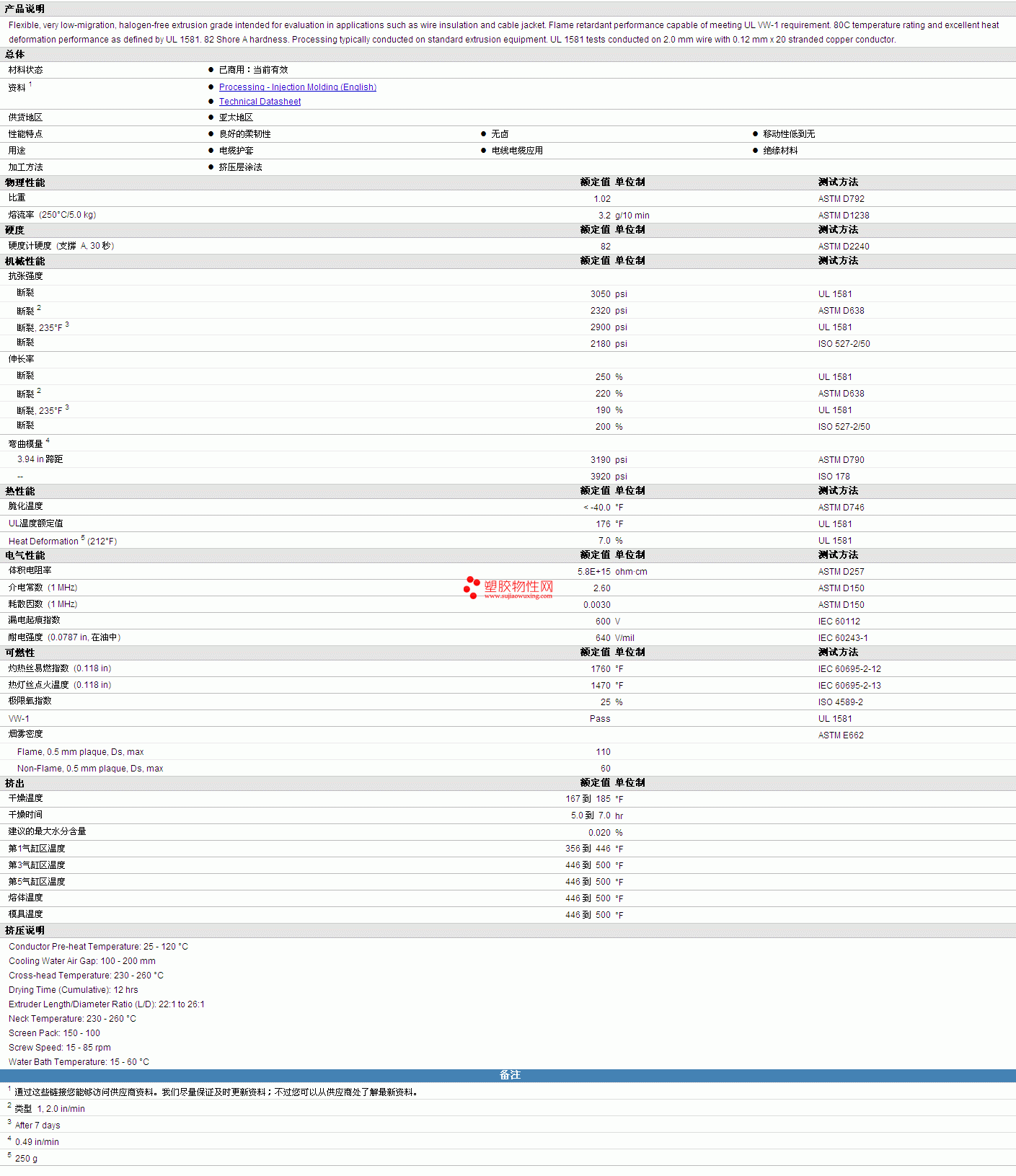Click ISO 178 test method
The image size is (1016, 1176).
[x=834, y=477]
